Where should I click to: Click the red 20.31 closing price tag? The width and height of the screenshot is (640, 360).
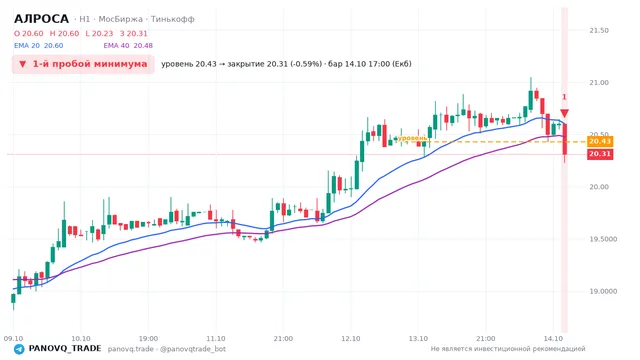[x=600, y=154]
